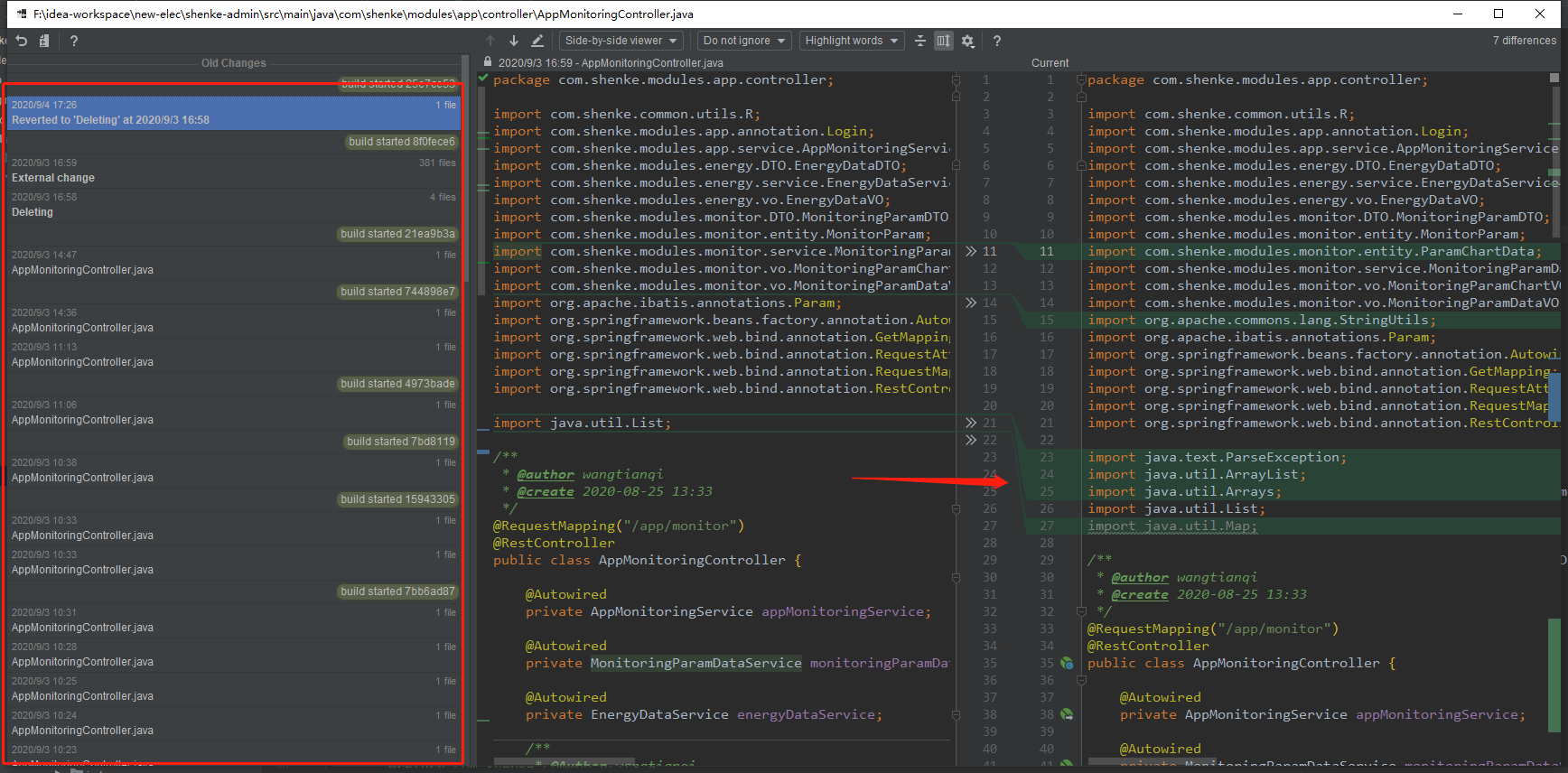This screenshot has width=1568, height=773.
Task: Click error stripe status square at top
Action: pos(1554,78)
